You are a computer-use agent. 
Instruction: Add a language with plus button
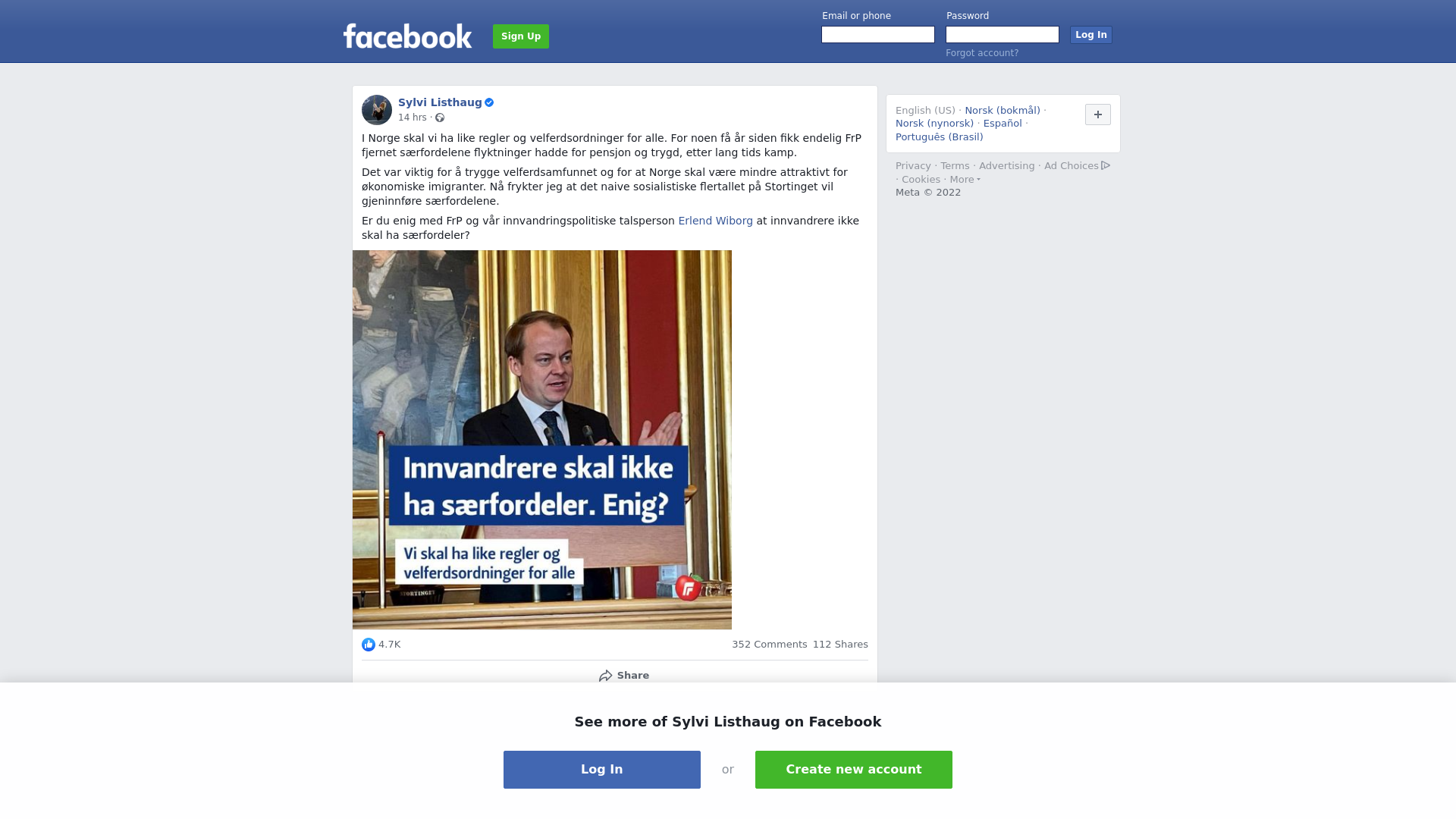tap(1098, 115)
